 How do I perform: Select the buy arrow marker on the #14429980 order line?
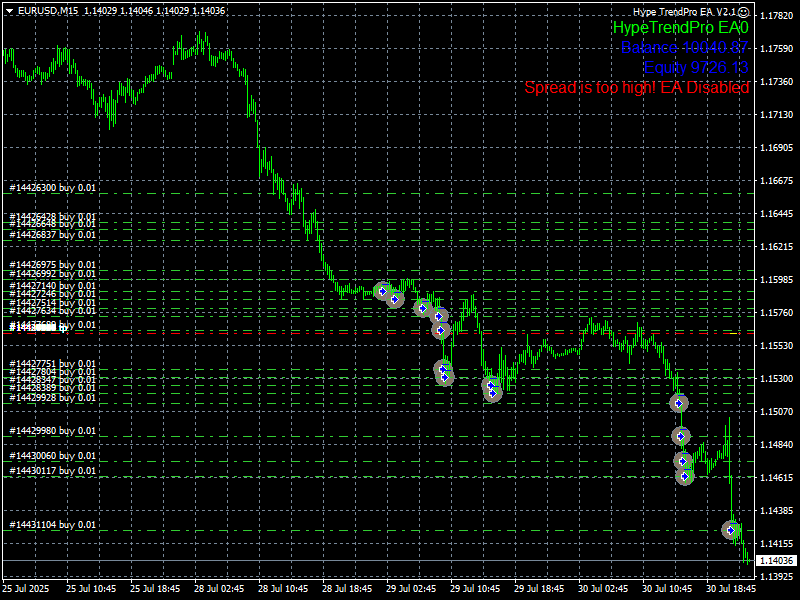[x=681, y=437]
